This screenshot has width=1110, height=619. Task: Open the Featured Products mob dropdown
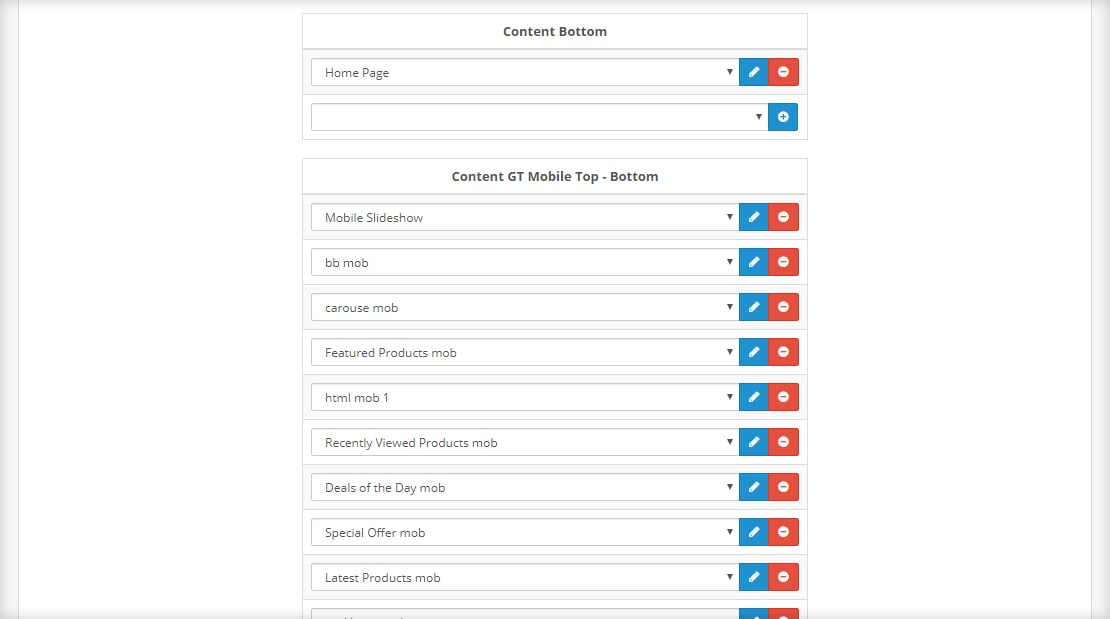525,352
